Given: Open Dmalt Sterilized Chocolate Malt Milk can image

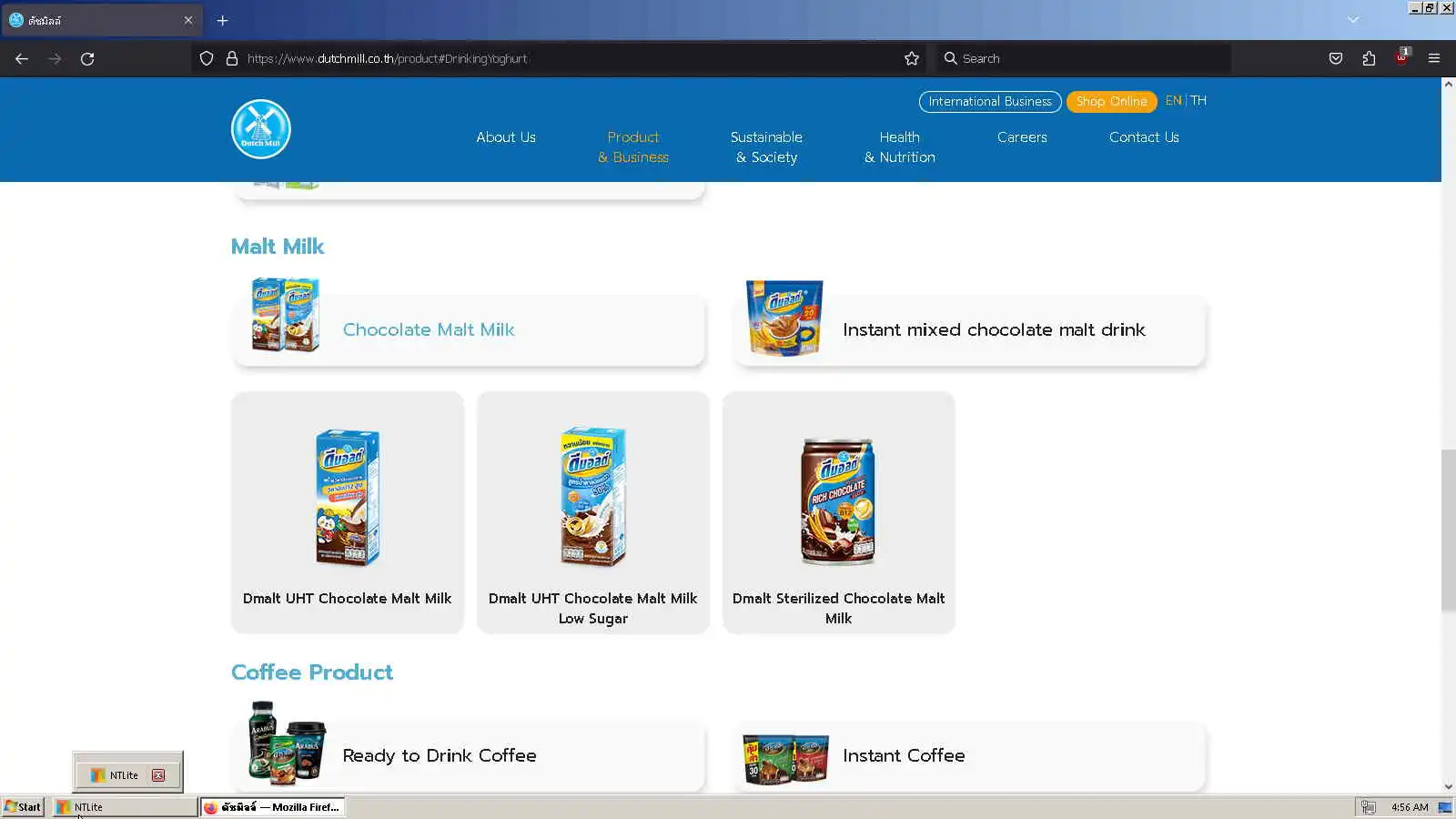Looking at the screenshot, I should point(838,501).
